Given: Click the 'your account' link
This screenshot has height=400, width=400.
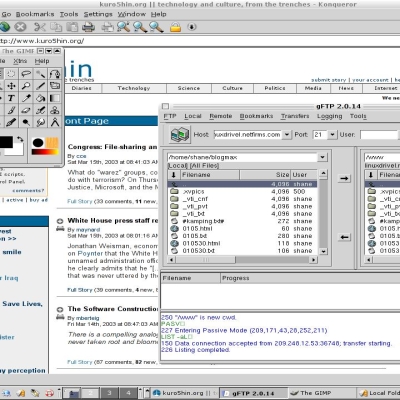Looking at the screenshot, I should pos(370,80).
